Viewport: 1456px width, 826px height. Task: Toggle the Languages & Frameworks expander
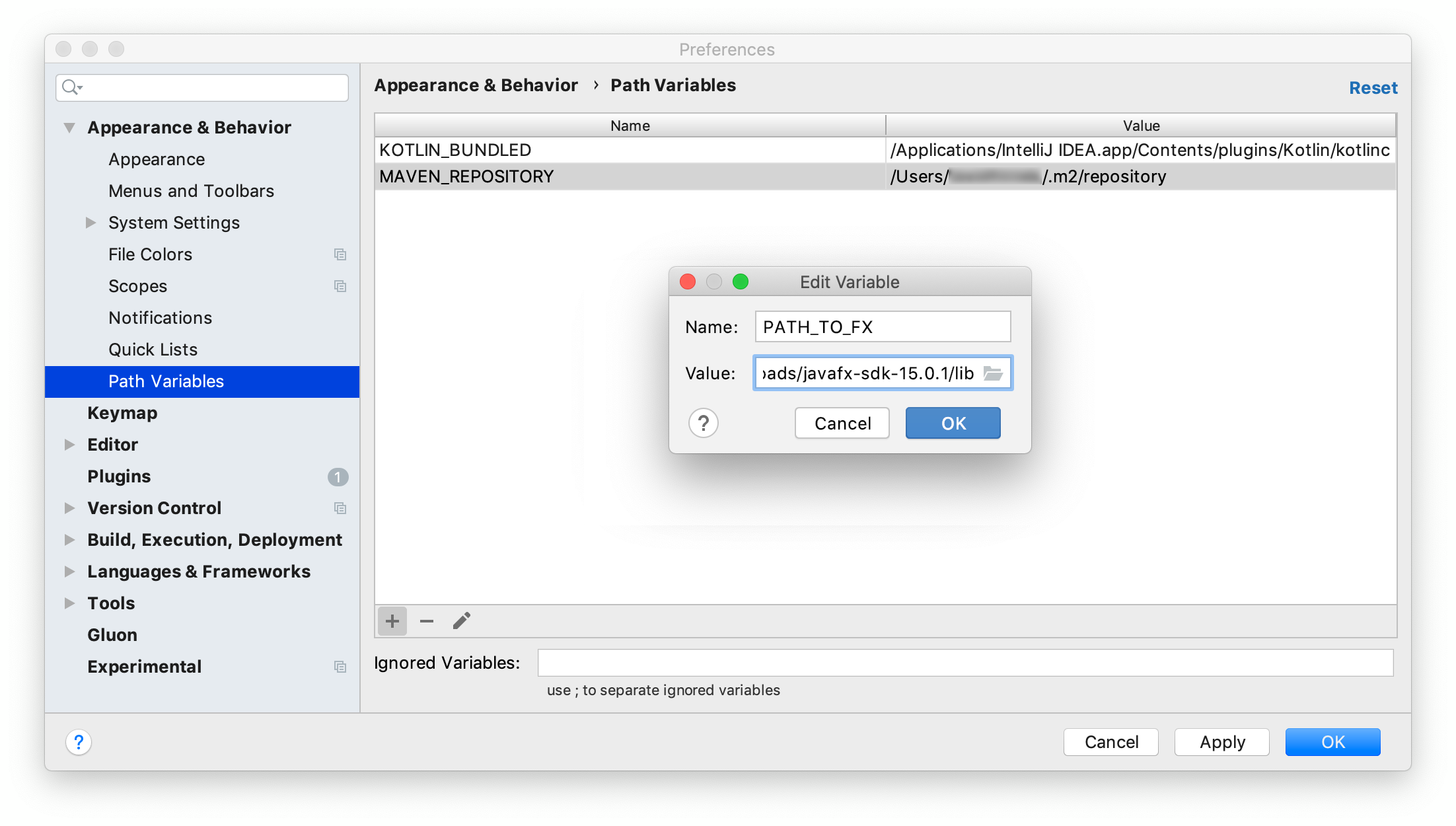point(69,571)
